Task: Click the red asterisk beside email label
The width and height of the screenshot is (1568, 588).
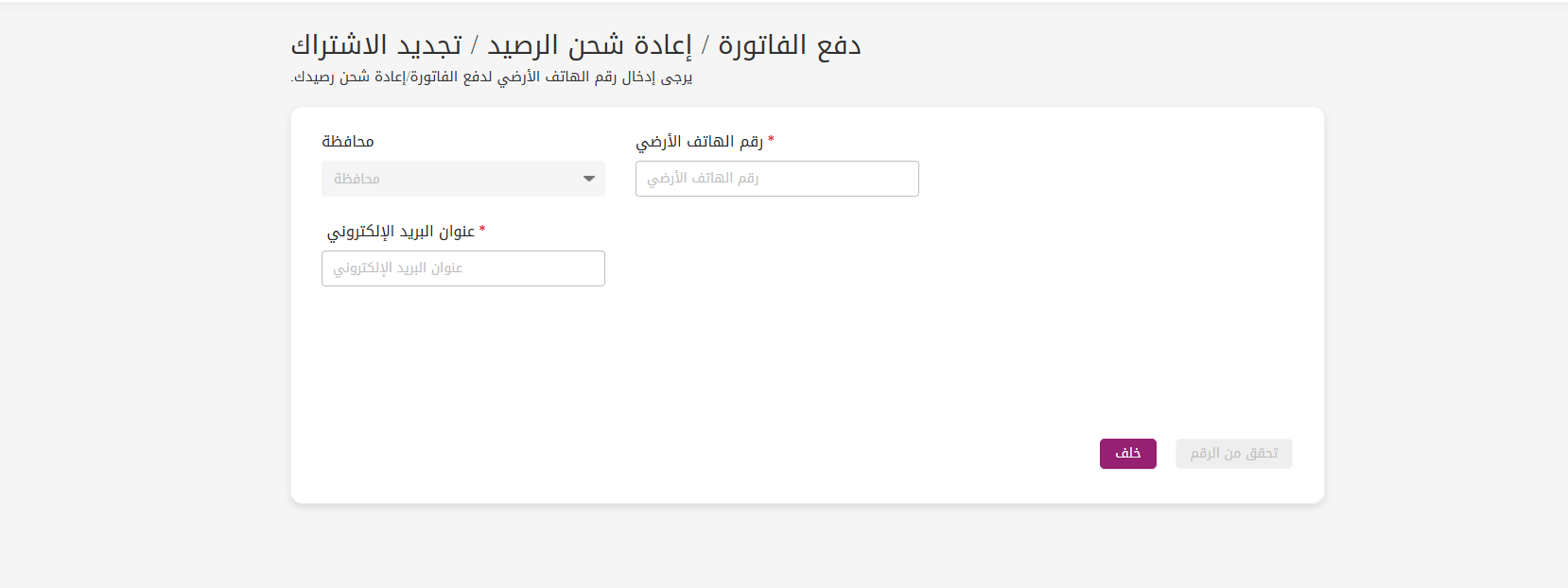Action: click(482, 229)
